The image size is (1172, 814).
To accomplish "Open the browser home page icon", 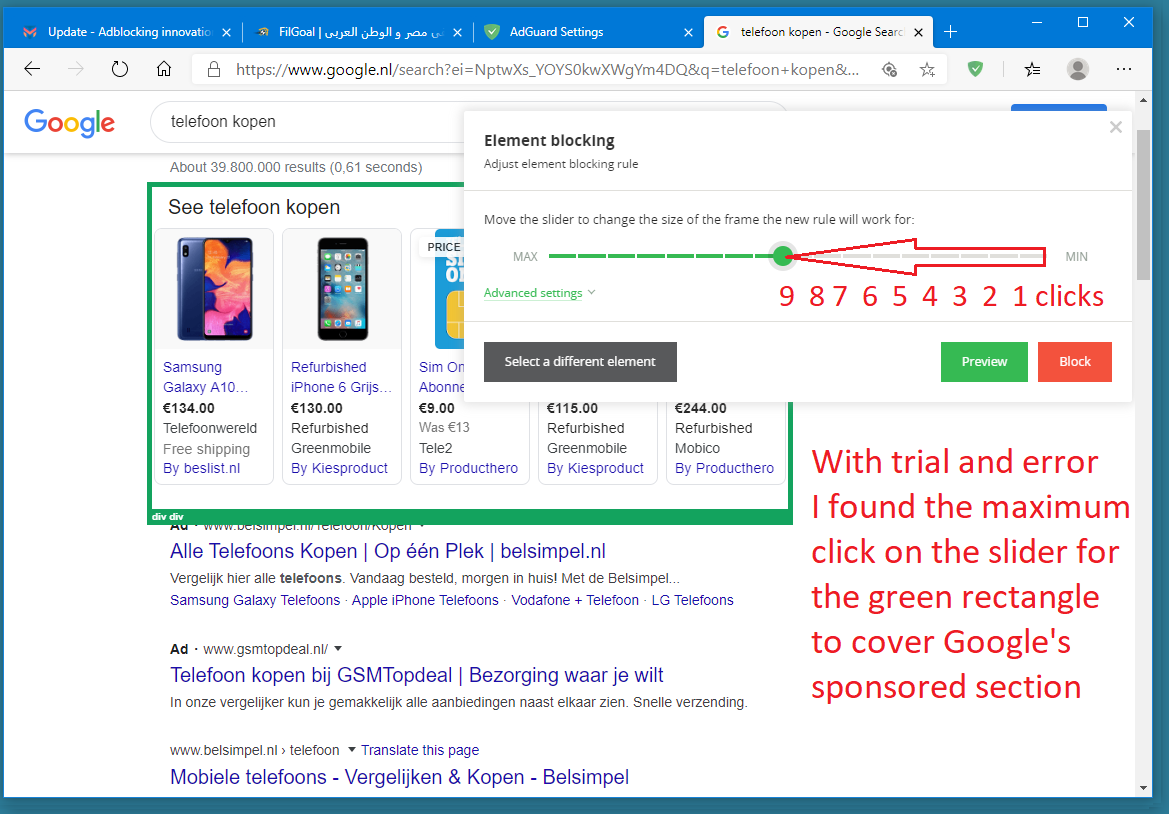I will click(x=164, y=70).
